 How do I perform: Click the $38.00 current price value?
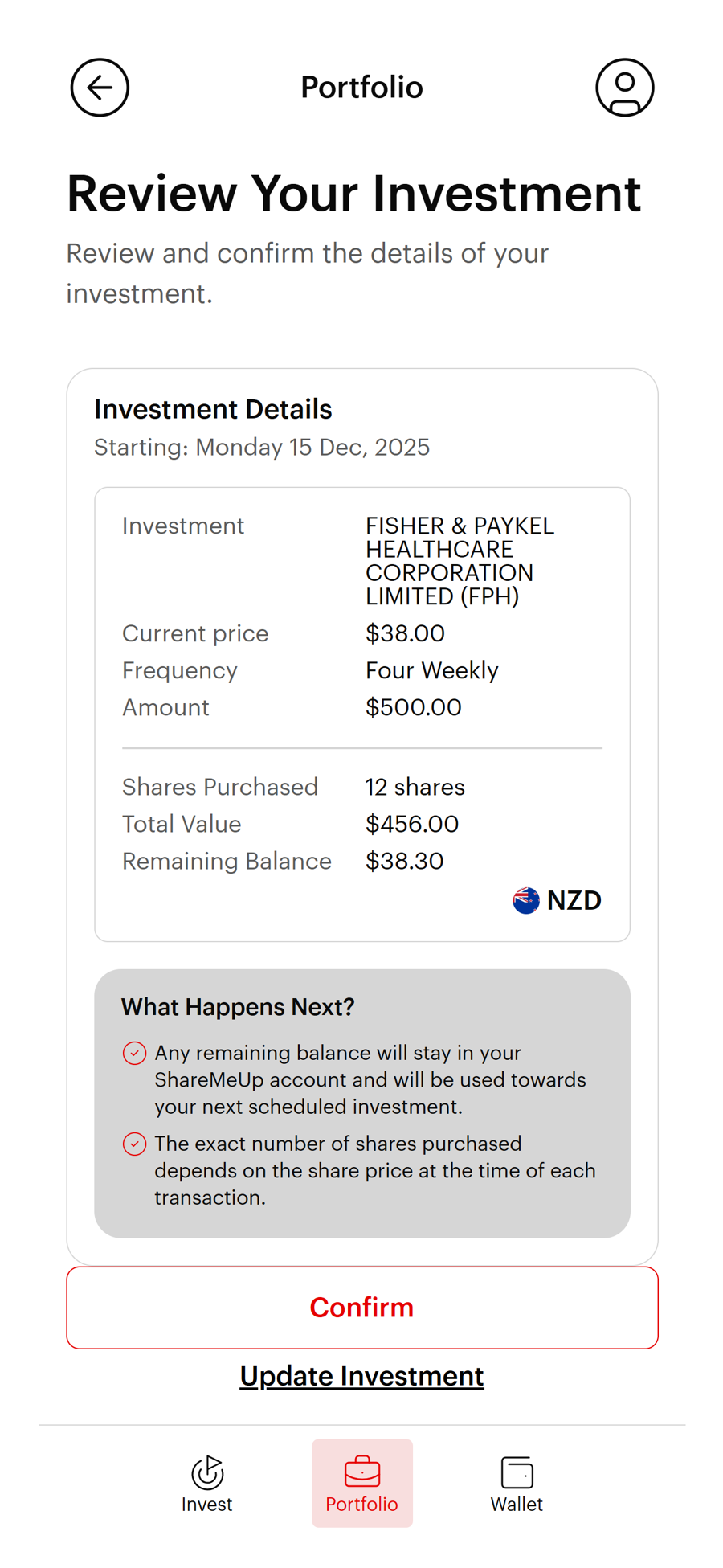tap(405, 633)
